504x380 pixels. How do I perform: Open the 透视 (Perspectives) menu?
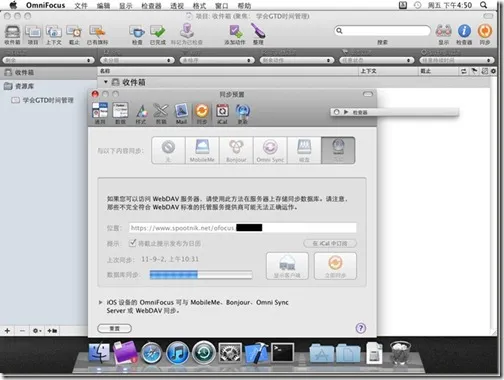click(177, 6)
